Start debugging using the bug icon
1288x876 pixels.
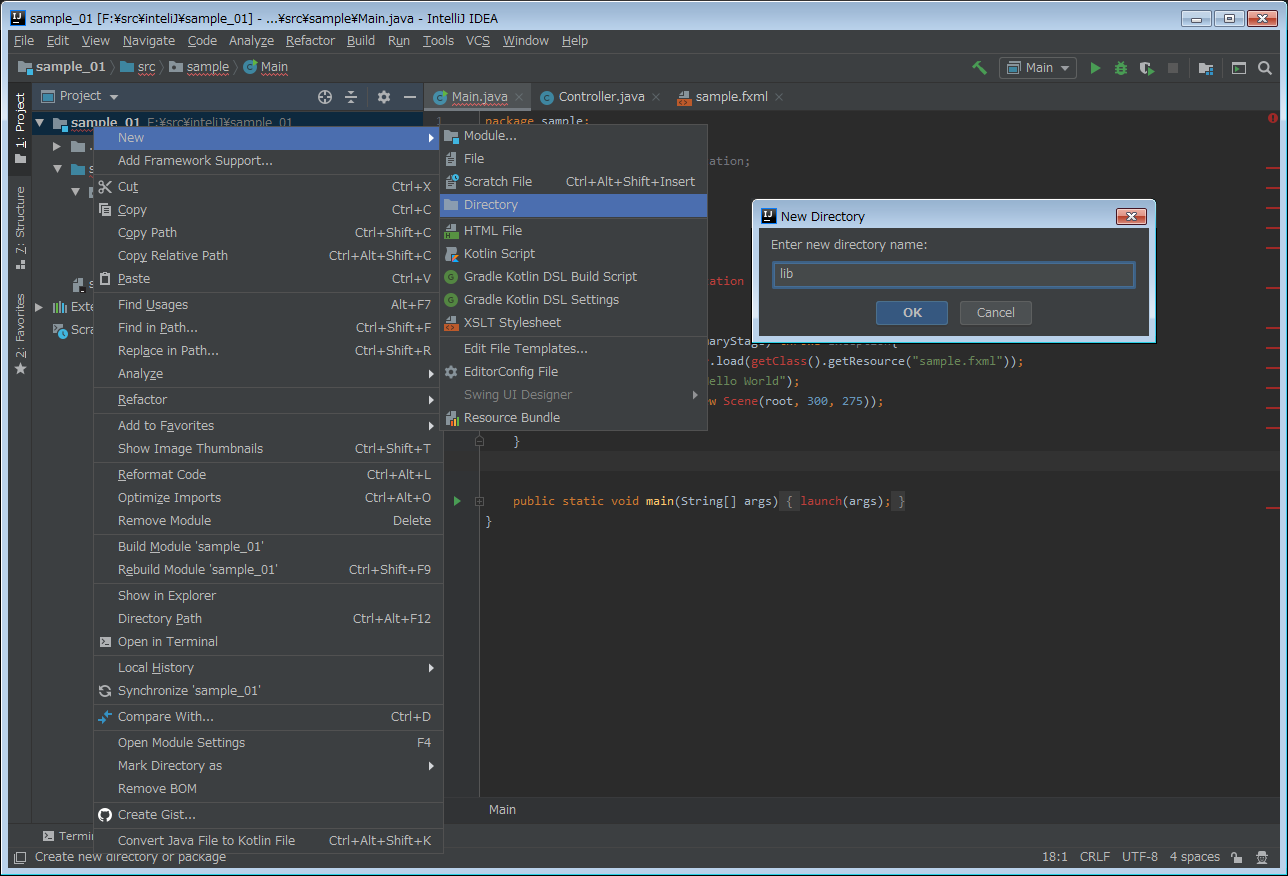(x=1120, y=67)
